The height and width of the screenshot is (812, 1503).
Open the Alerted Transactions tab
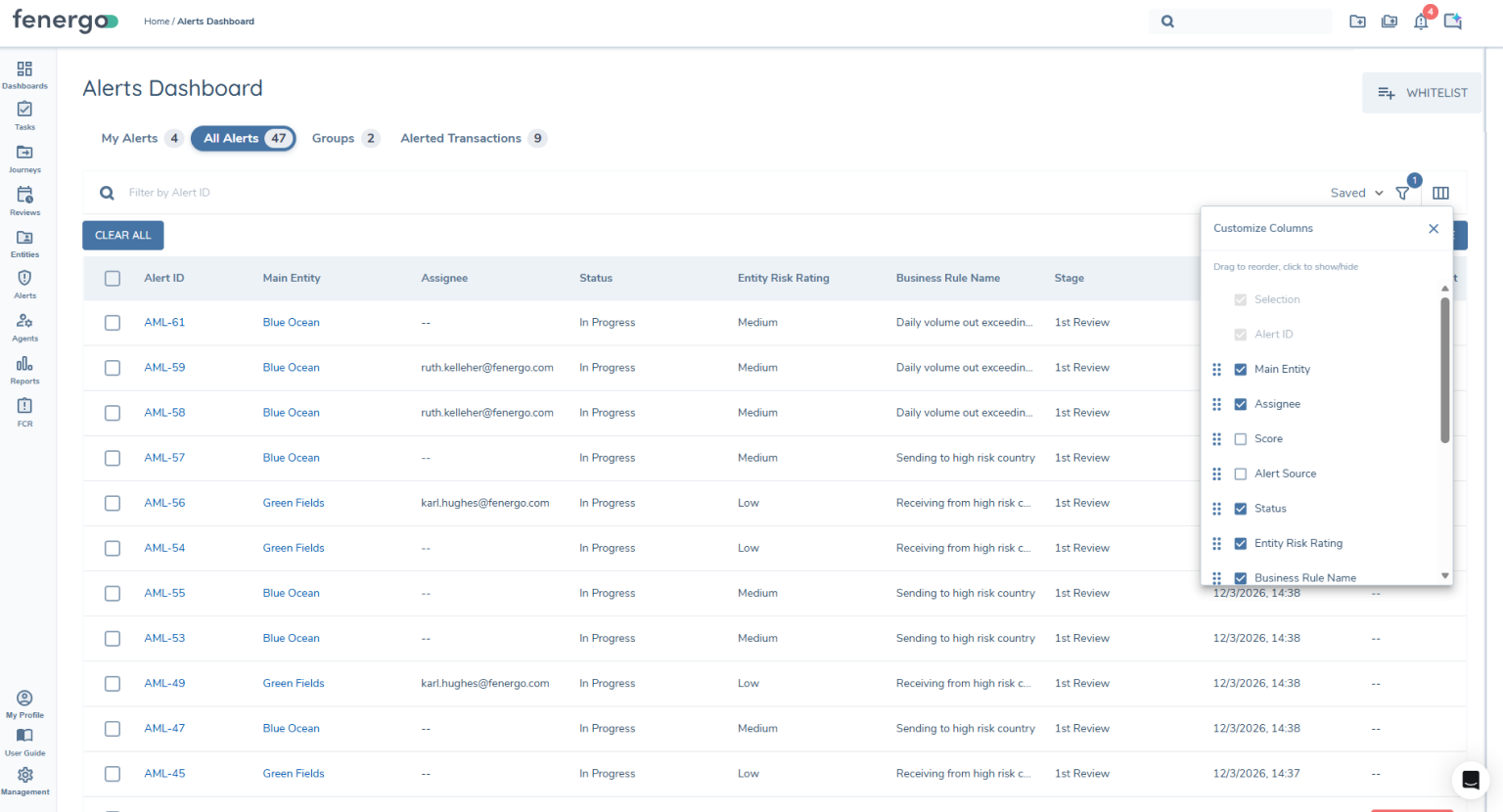click(x=462, y=138)
